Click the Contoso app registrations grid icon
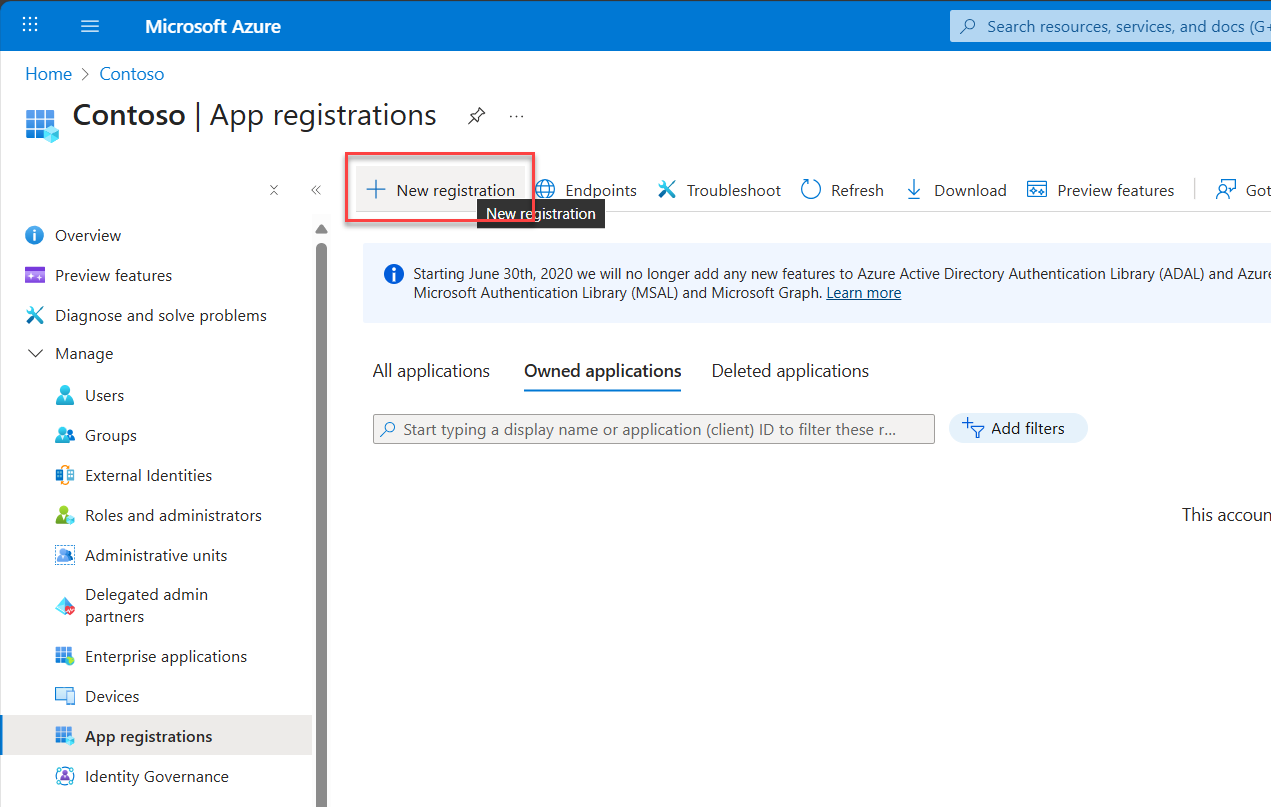The image size is (1271, 807). pyautogui.click(x=42, y=124)
